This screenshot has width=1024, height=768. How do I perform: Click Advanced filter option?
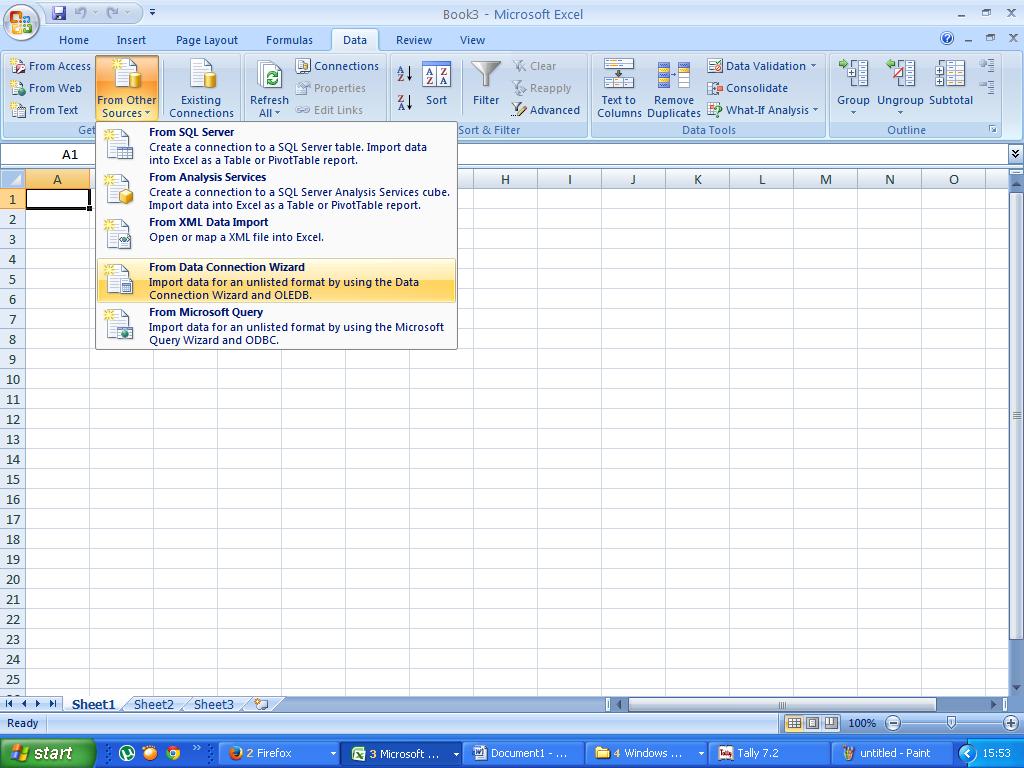coord(546,110)
